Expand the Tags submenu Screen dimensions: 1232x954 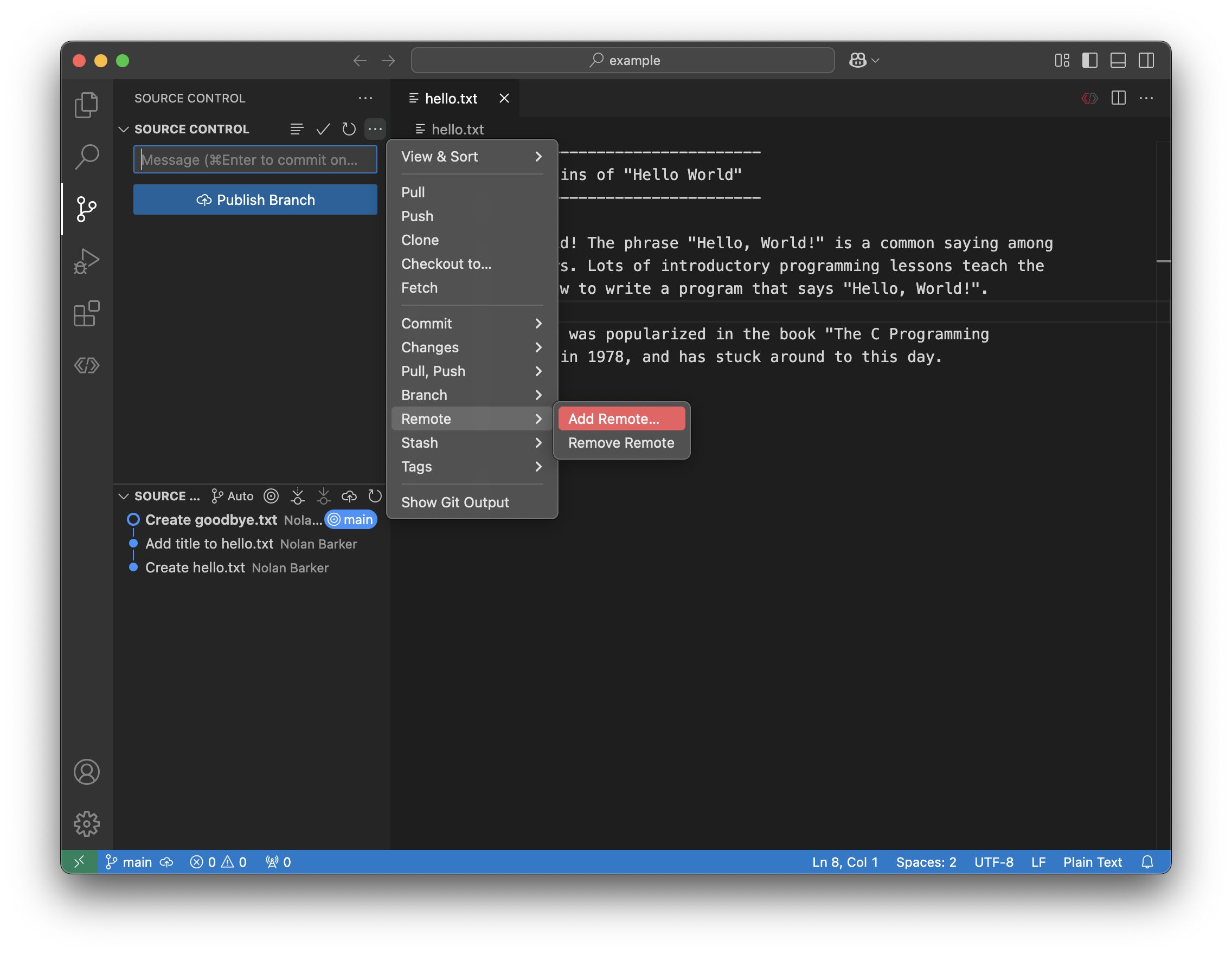pyautogui.click(x=472, y=466)
